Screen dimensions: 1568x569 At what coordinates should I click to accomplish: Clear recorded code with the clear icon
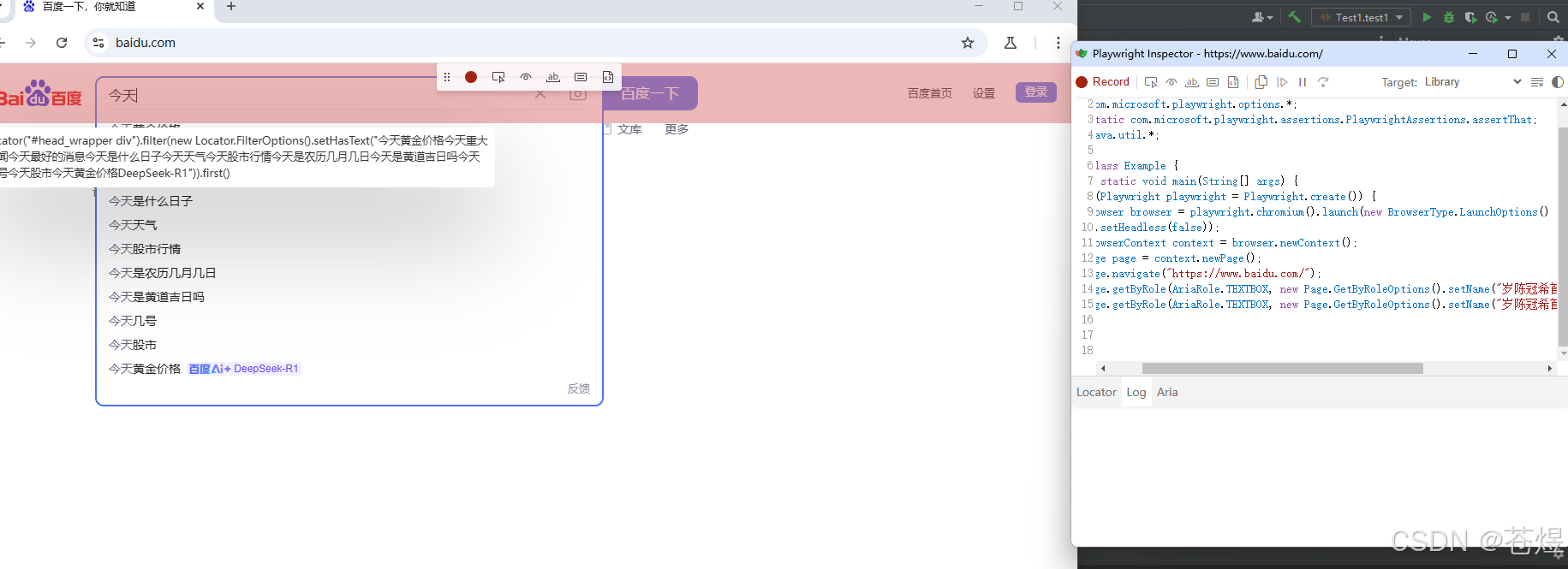point(1537,82)
